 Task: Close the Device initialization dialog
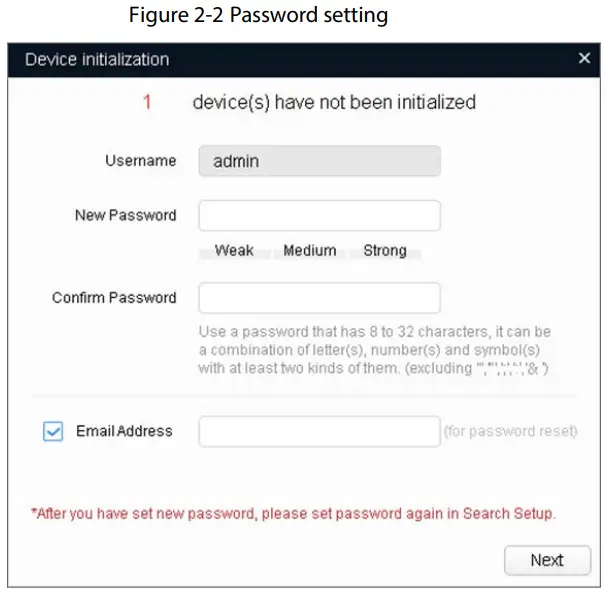585,59
